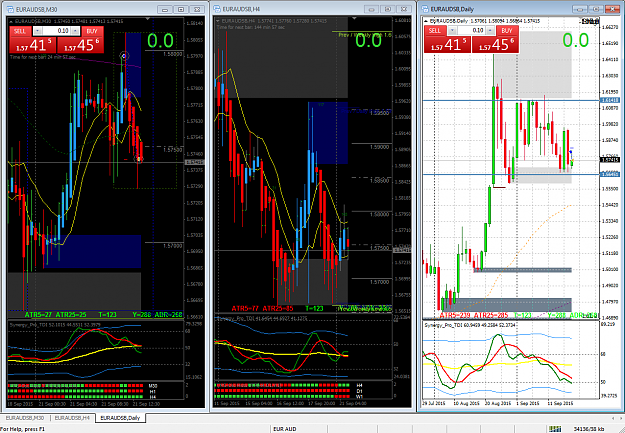Click 'ATR5=27 ATR25=25' text in M30 chart
625x433 pixels.
click(55, 315)
